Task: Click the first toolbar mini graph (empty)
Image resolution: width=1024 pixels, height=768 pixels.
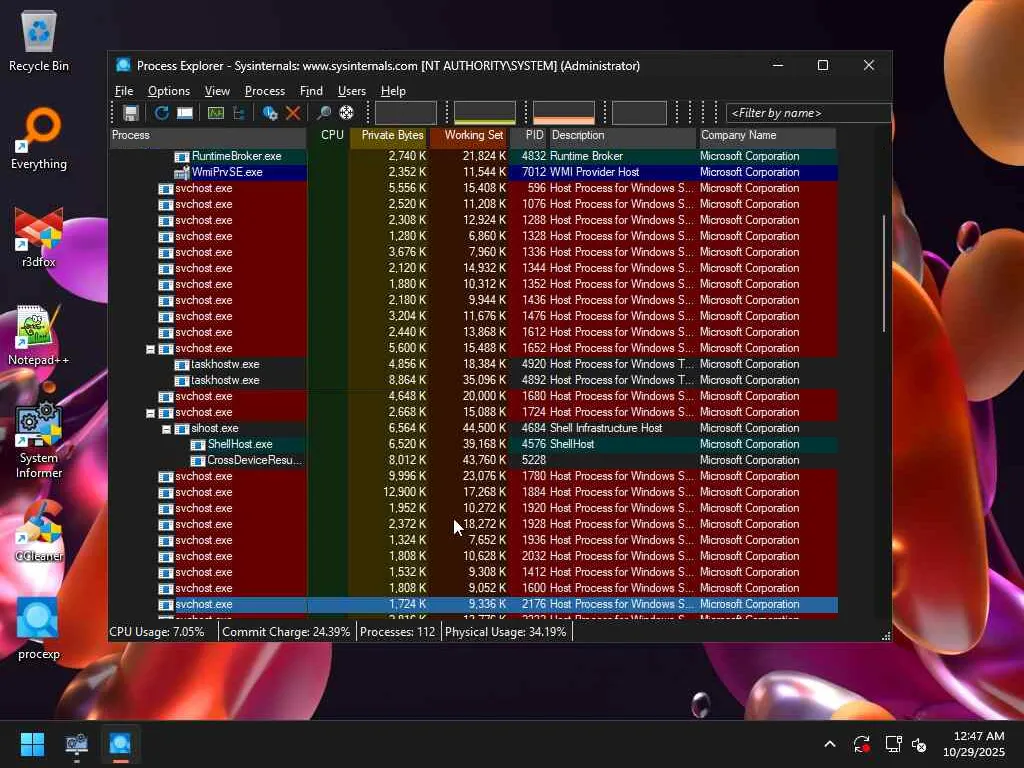Action: [x=406, y=113]
